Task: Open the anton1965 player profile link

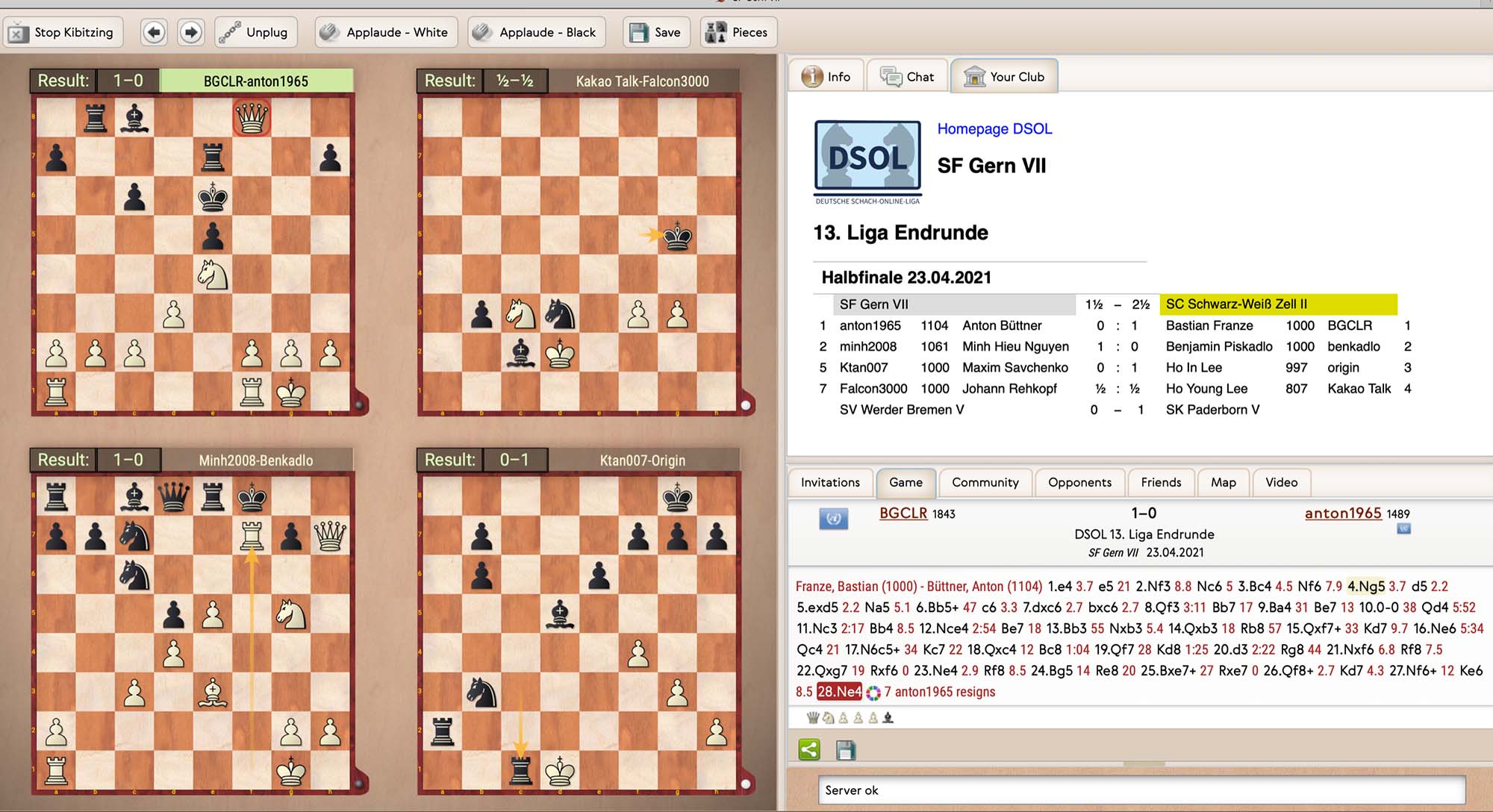Action: click(x=1342, y=513)
